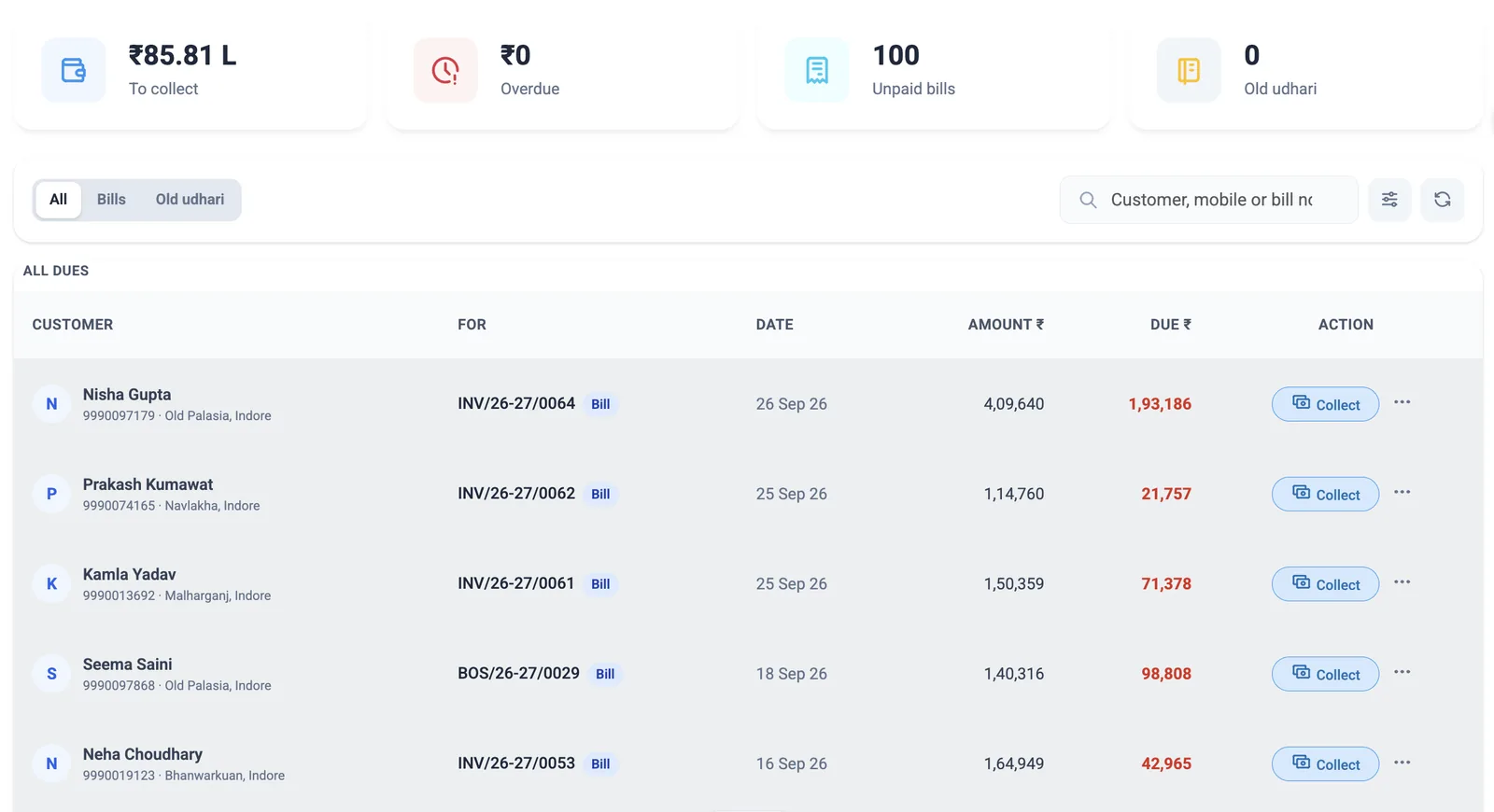Image resolution: width=1494 pixels, height=812 pixels.
Task: Click the P avatar for Prakash Kumawat
Action: (52, 494)
